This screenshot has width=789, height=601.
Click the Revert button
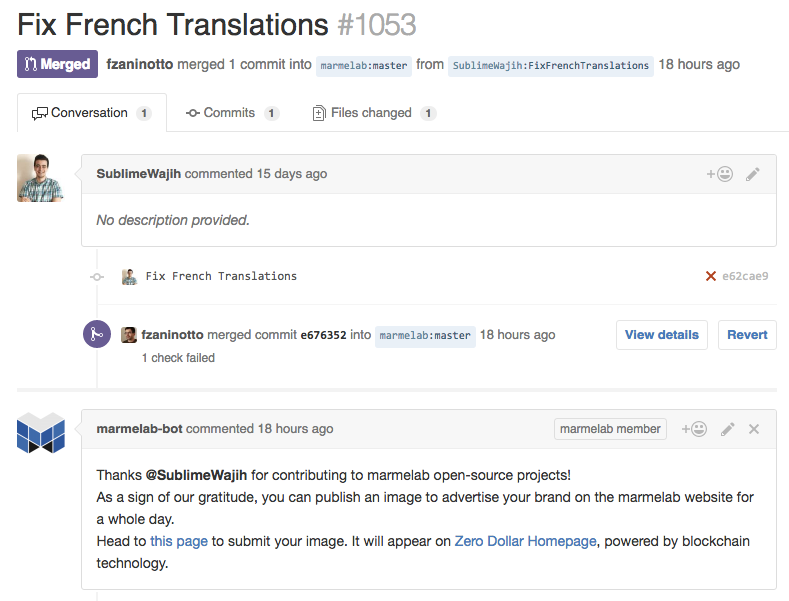coord(747,335)
